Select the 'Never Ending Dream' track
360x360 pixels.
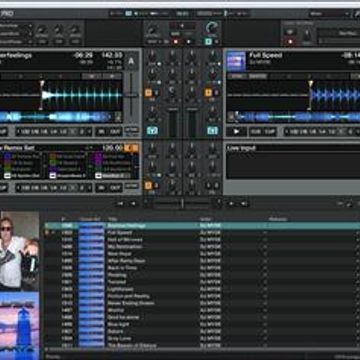[202, 303]
